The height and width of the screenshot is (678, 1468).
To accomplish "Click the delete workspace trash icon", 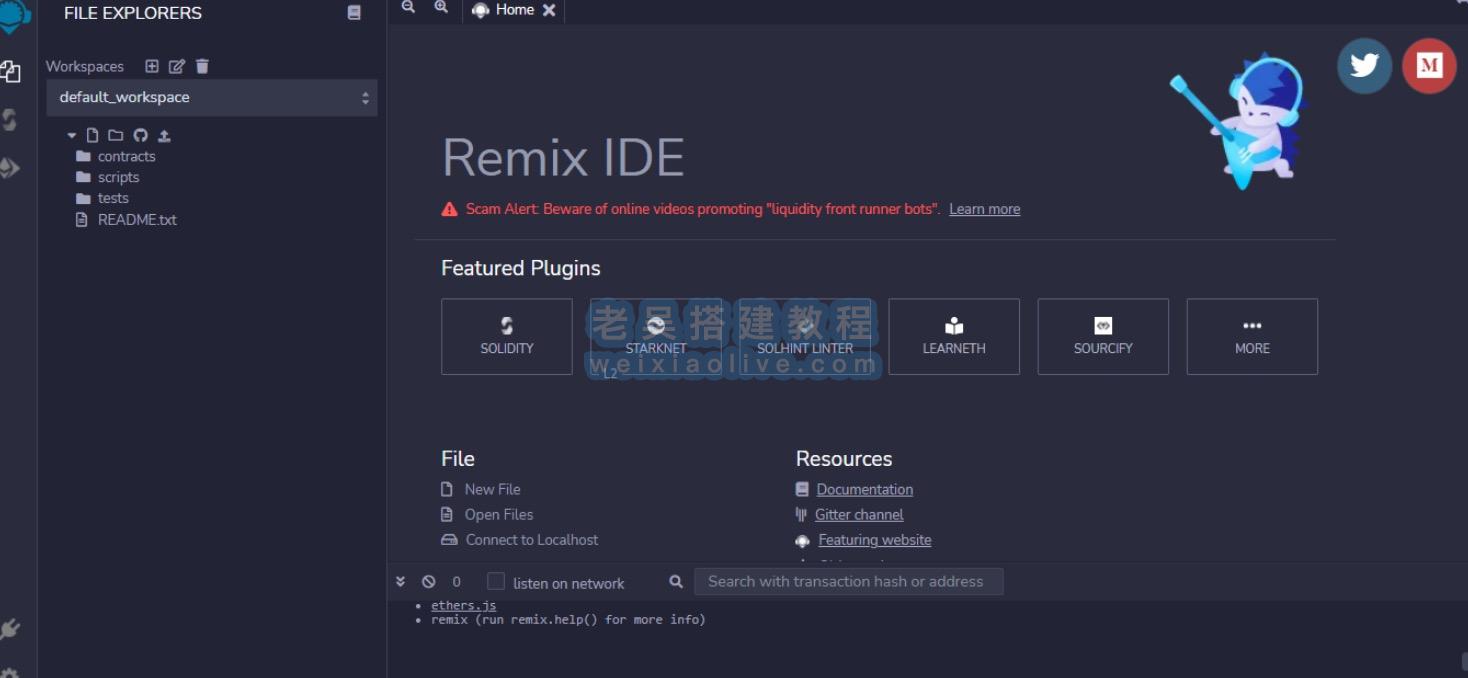I will pyautogui.click(x=202, y=66).
